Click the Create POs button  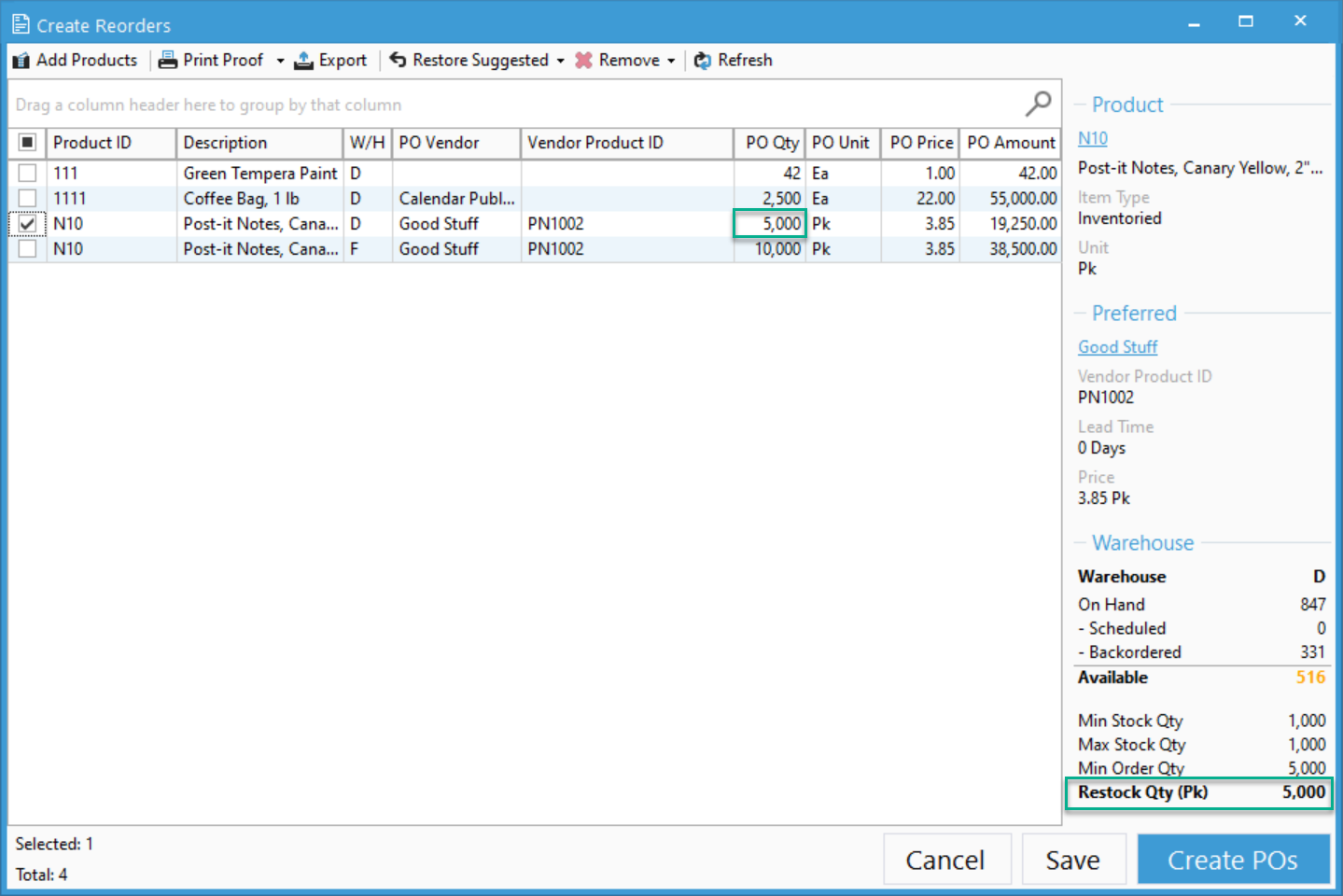pos(1232,860)
